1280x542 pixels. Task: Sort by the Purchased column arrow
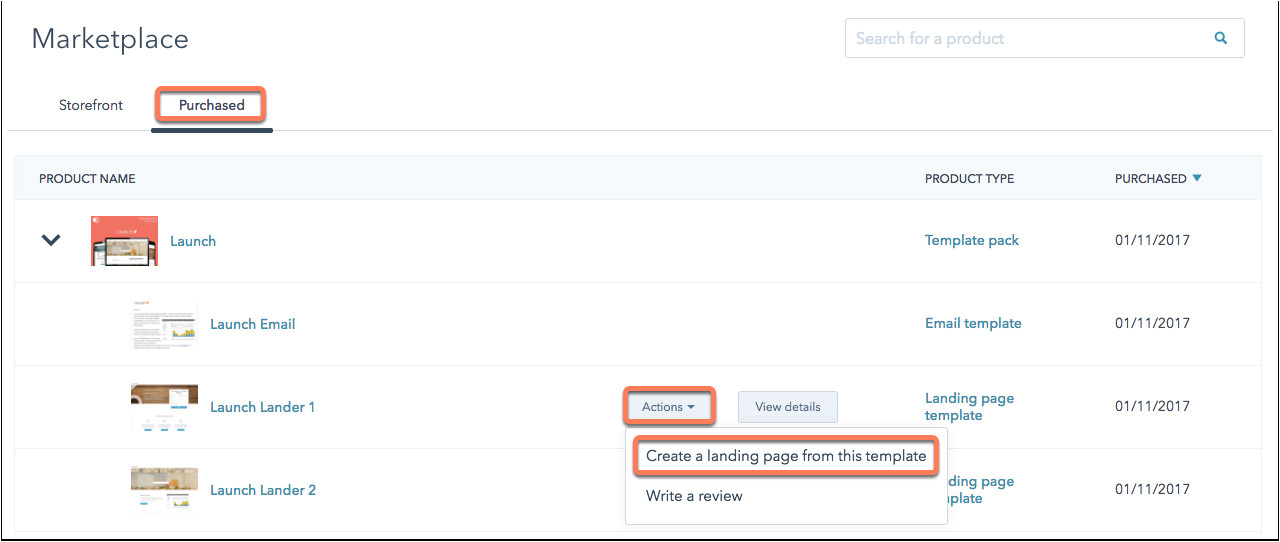coord(1197,179)
